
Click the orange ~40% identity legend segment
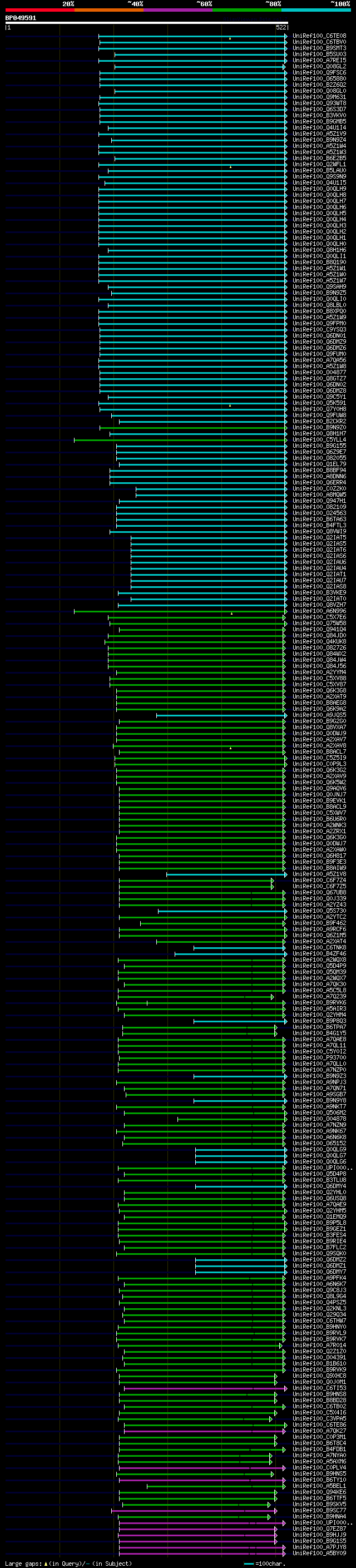(x=109, y=10)
